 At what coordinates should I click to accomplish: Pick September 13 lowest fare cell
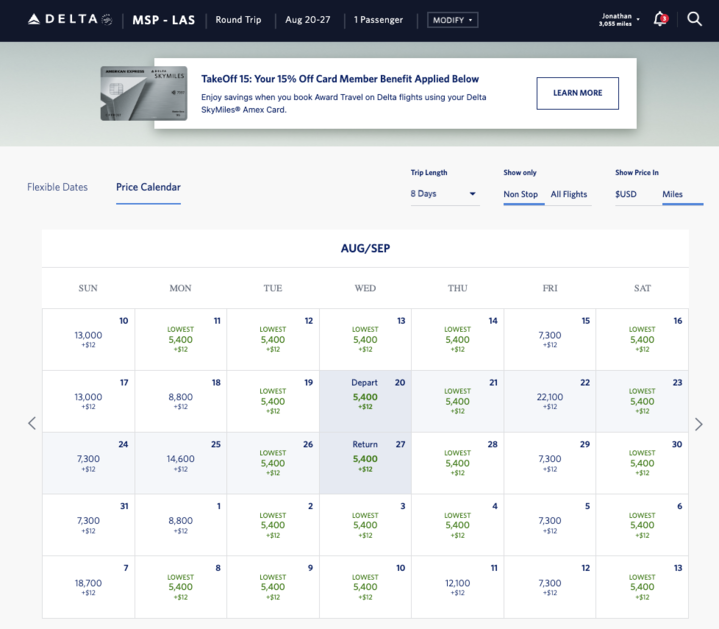click(642, 587)
